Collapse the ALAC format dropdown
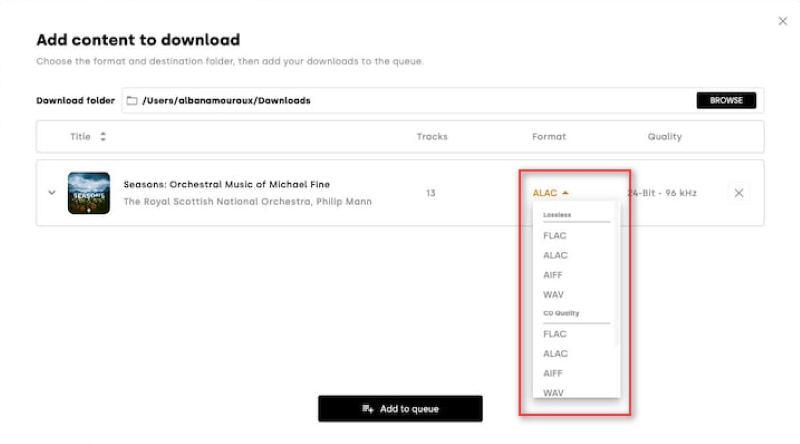Viewport: 800px width, 444px height. click(x=551, y=193)
